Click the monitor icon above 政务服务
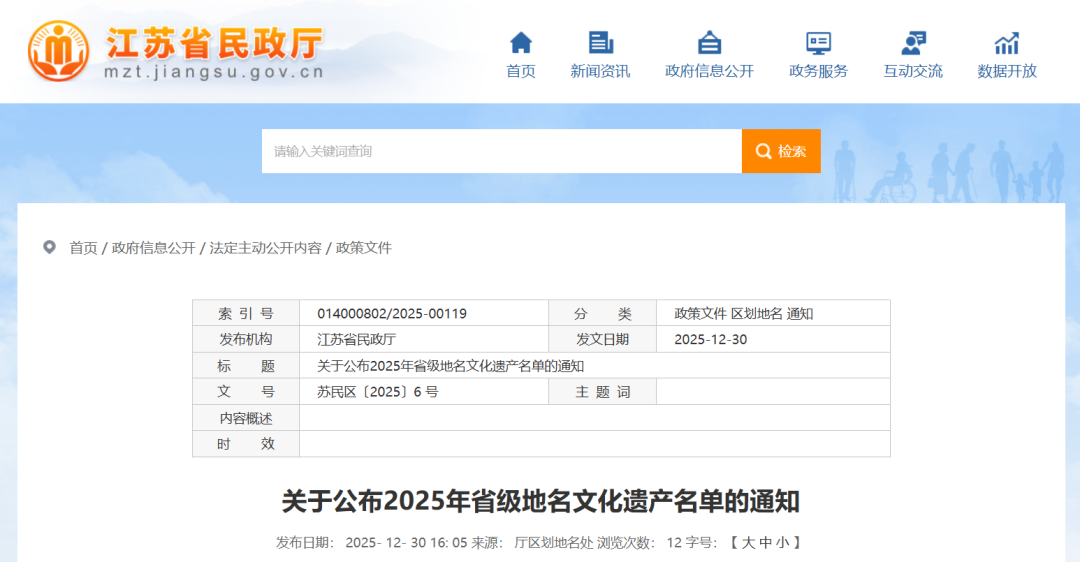 pos(818,43)
